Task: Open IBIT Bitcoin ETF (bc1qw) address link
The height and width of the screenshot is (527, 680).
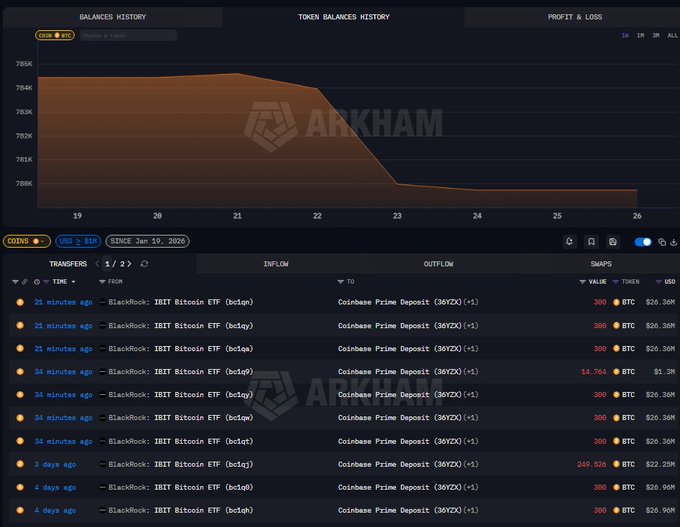Action: (x=203, y=418)
